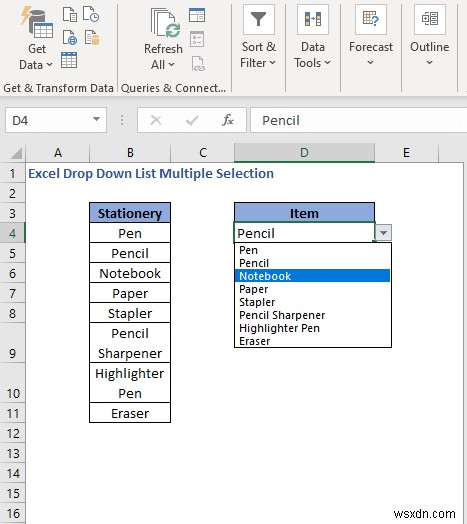This screenshot has width=467, height=524.
Task: Click the Refresh All icon
Action: (x=165, y=23)
